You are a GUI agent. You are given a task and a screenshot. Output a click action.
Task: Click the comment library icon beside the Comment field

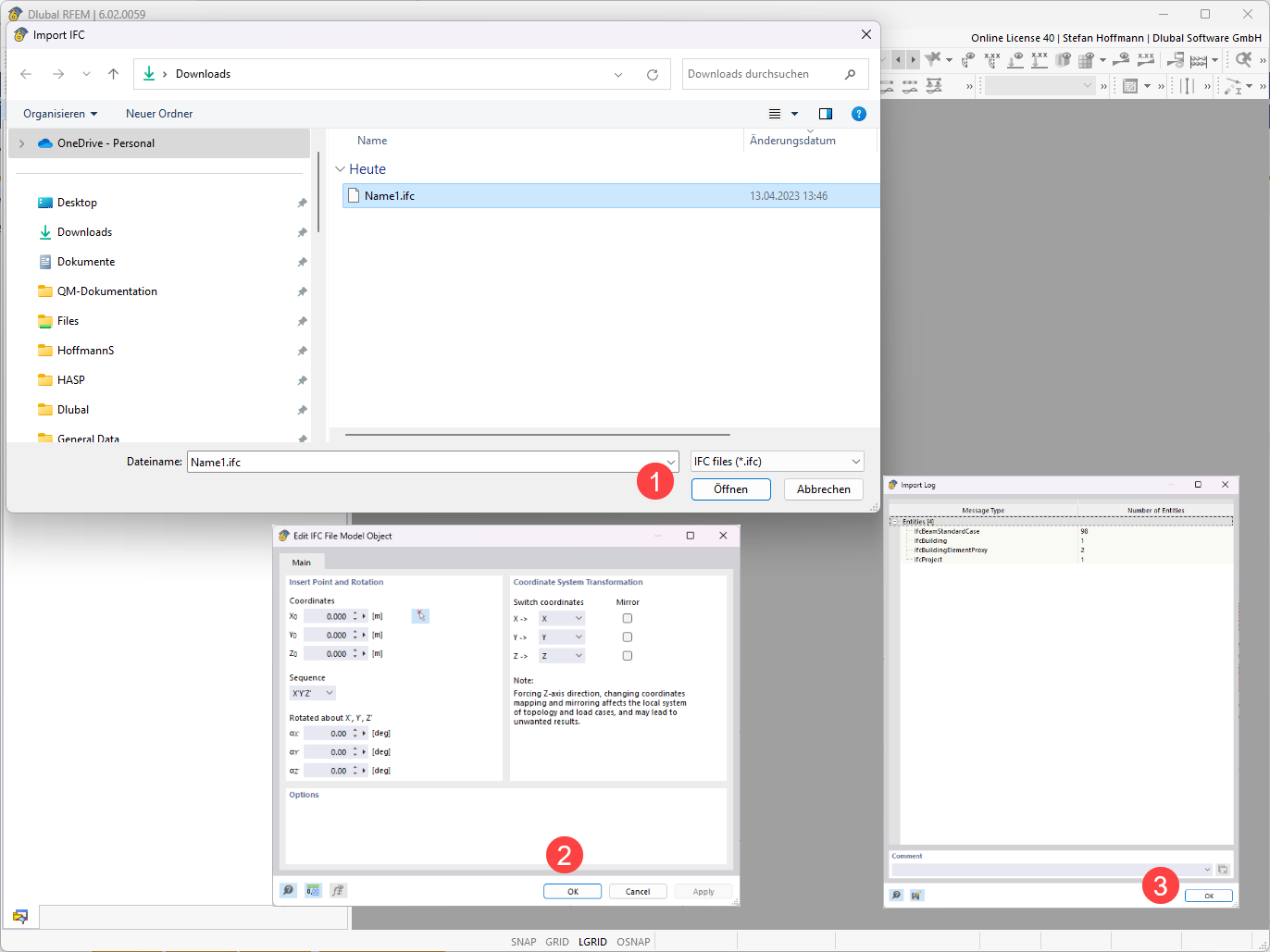click(x=1223, y=870)
